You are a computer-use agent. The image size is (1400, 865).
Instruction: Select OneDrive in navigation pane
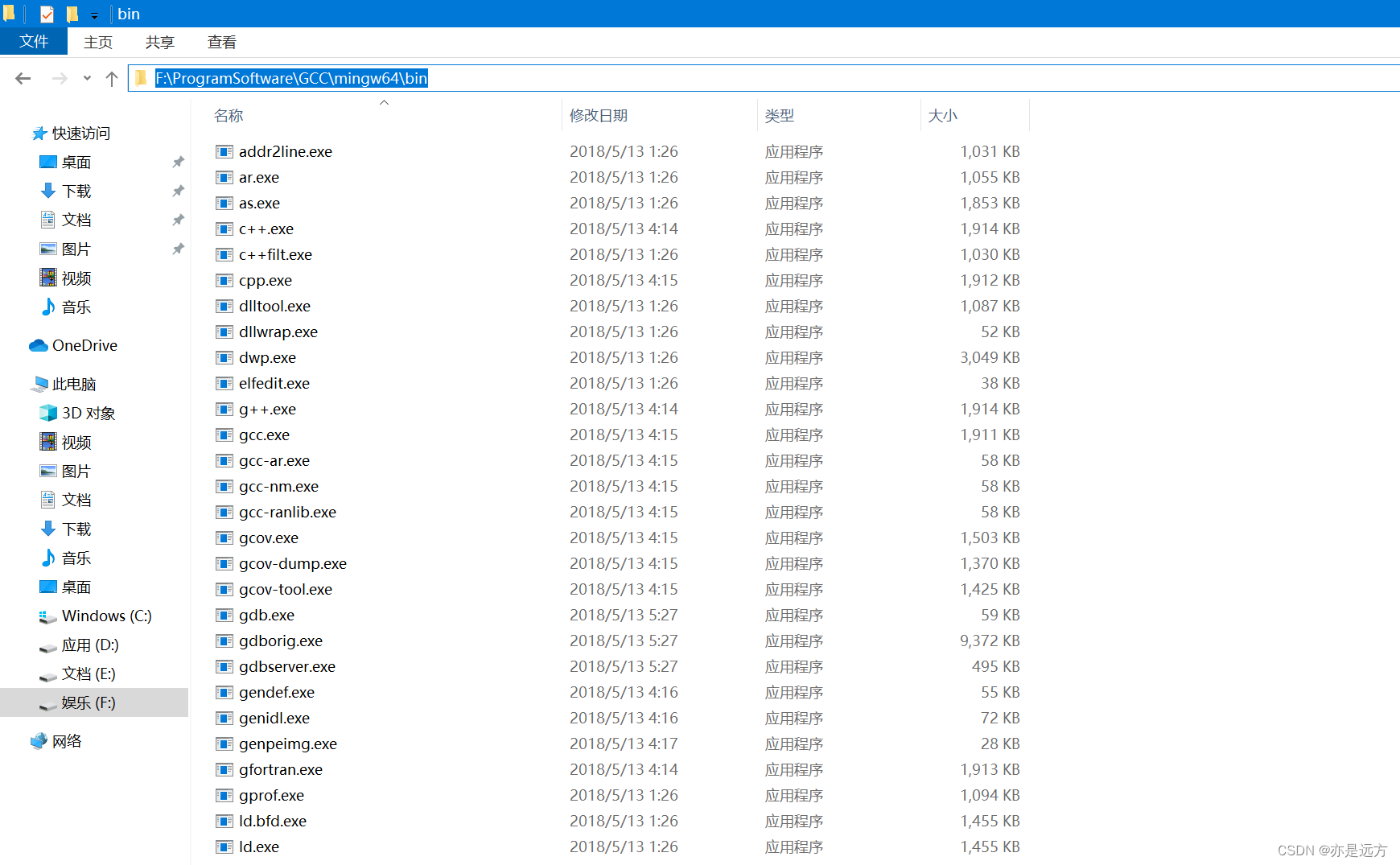click(x=73, y=345)
